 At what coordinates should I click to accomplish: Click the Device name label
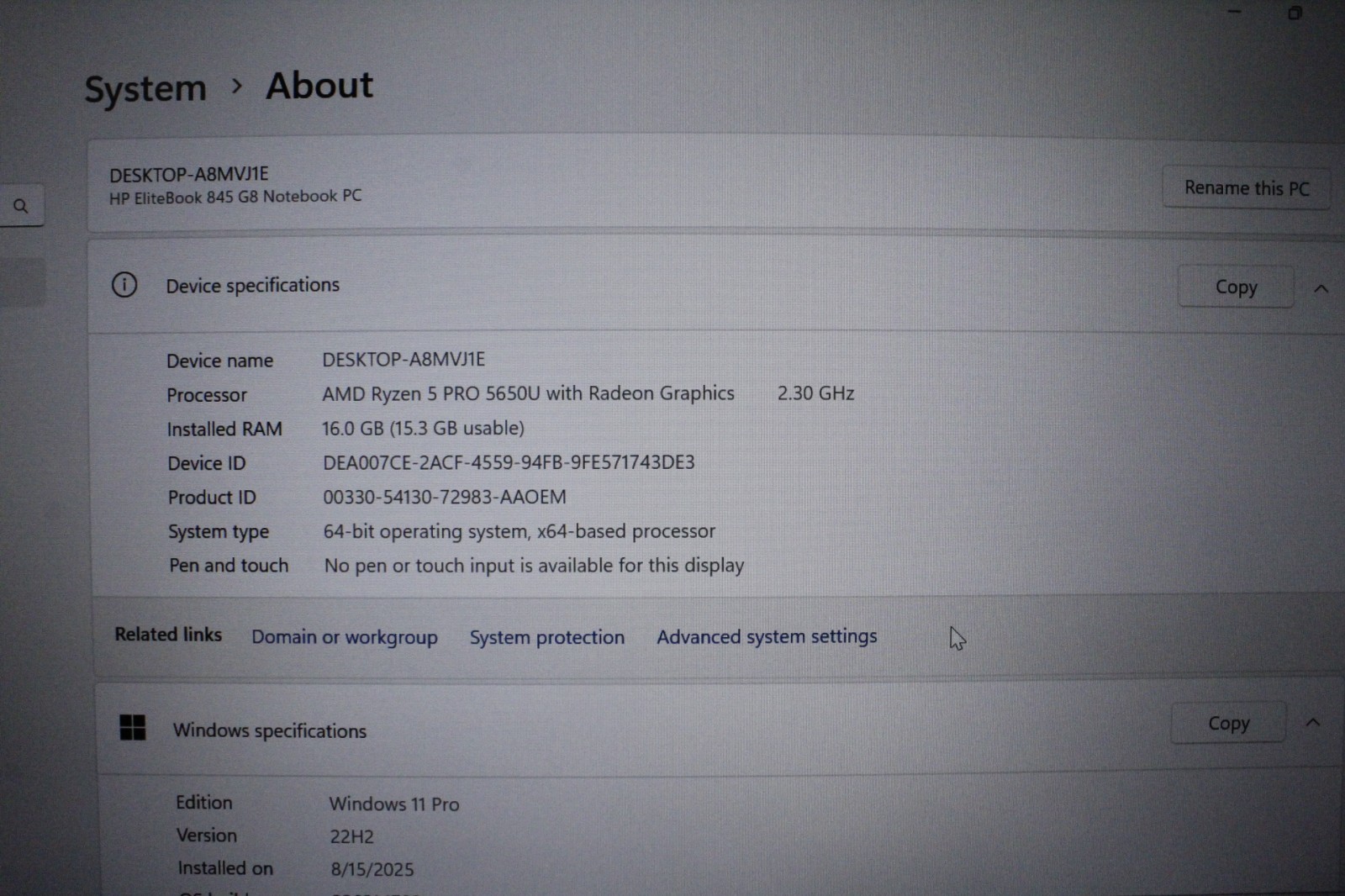click(220, 361)
